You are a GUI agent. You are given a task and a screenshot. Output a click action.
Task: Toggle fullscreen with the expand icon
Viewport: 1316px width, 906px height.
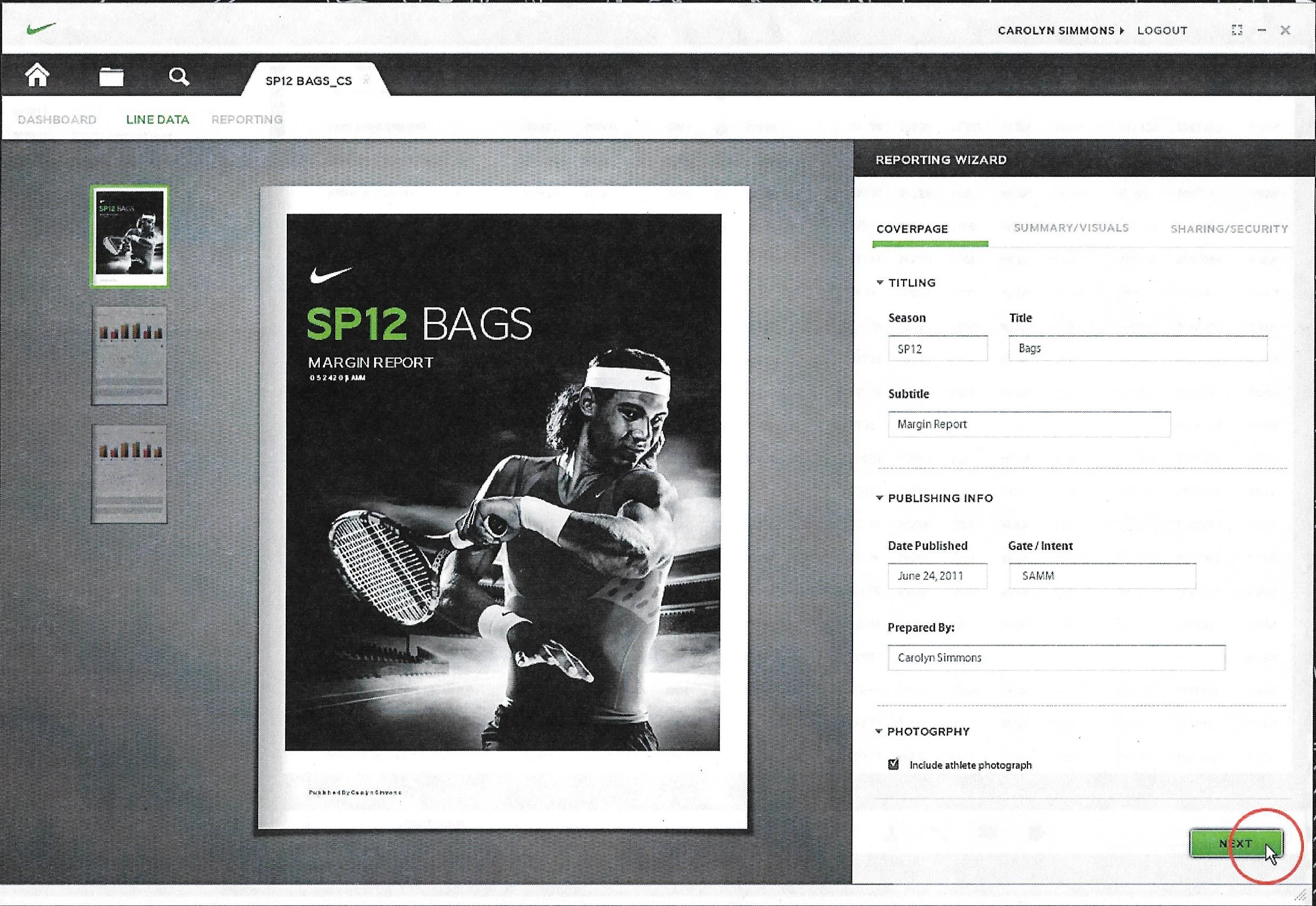(1237, 30)
